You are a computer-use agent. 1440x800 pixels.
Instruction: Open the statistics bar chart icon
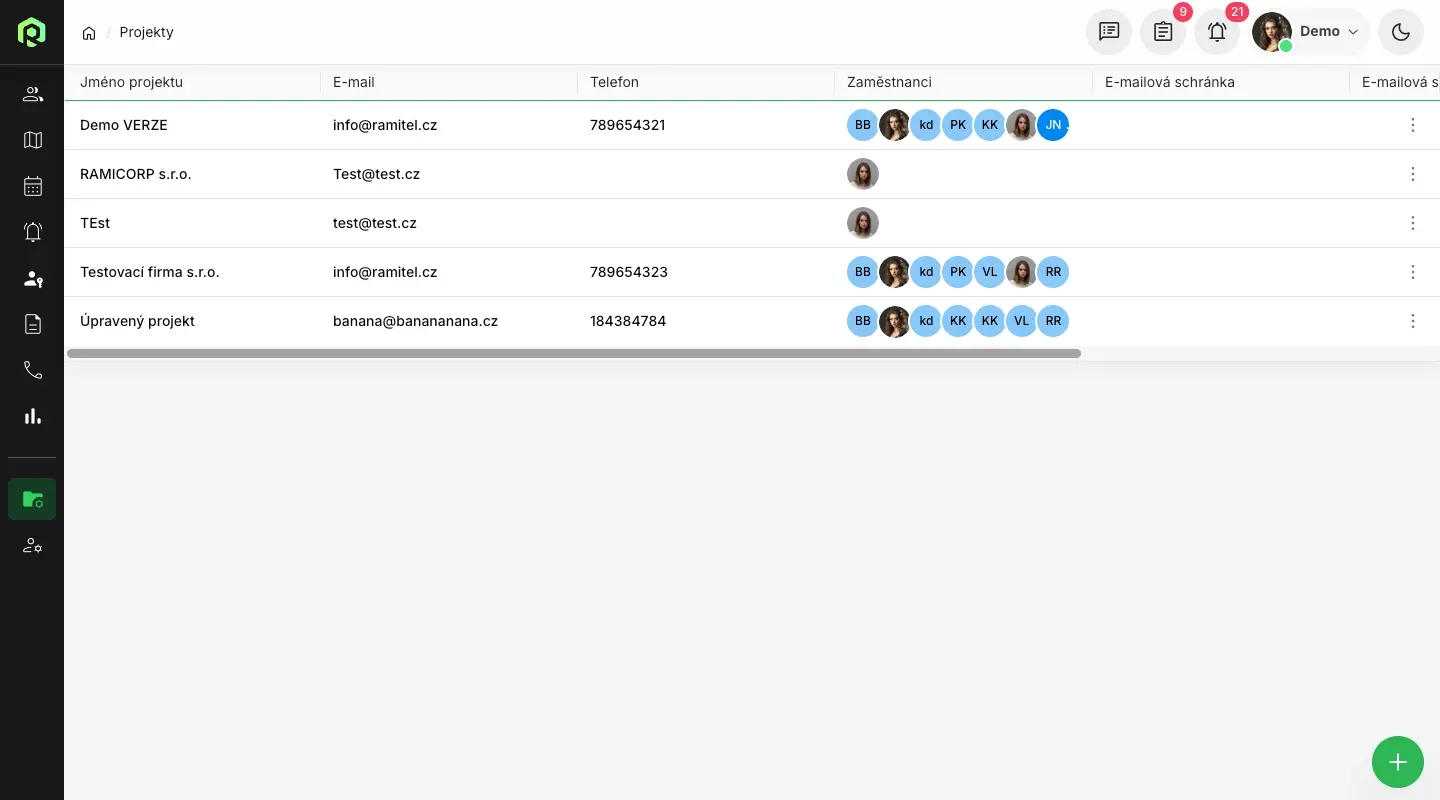pyautogui.click(x=33, y=416)
